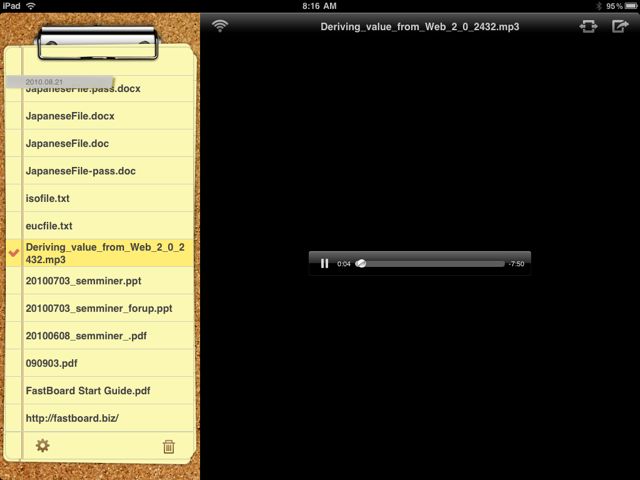640x480 pixels.
Task: Open eucfile.txt
Action: [x=100, y=226]
